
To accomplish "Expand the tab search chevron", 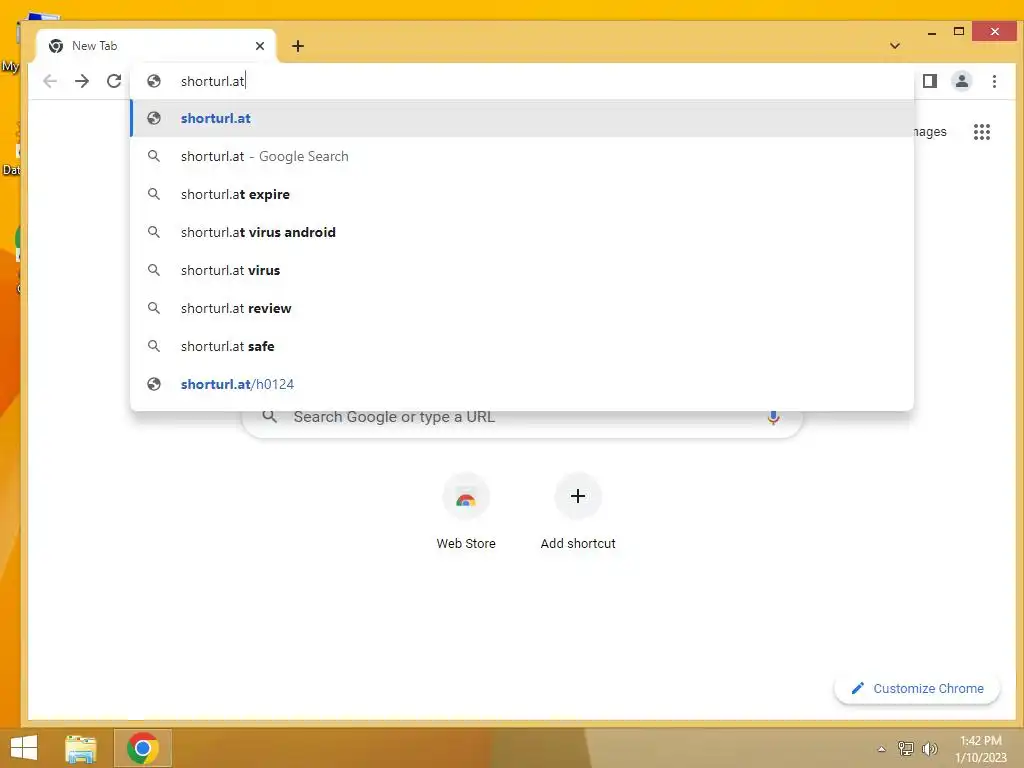I will pyautogui.click(x=895, y=46).
